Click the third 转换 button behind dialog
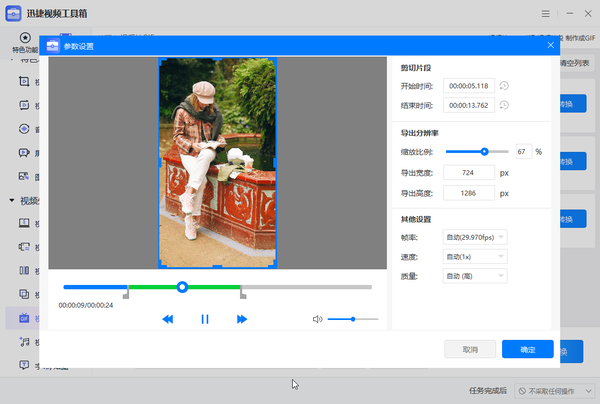600x404 pixels. [573, 219]
